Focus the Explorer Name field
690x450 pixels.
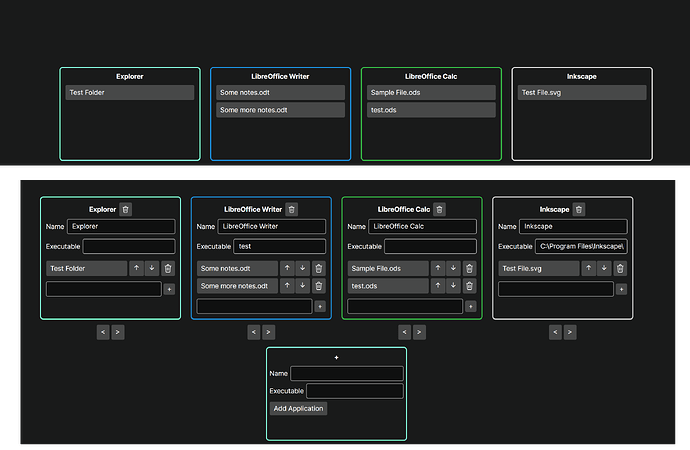pos(121,227)
